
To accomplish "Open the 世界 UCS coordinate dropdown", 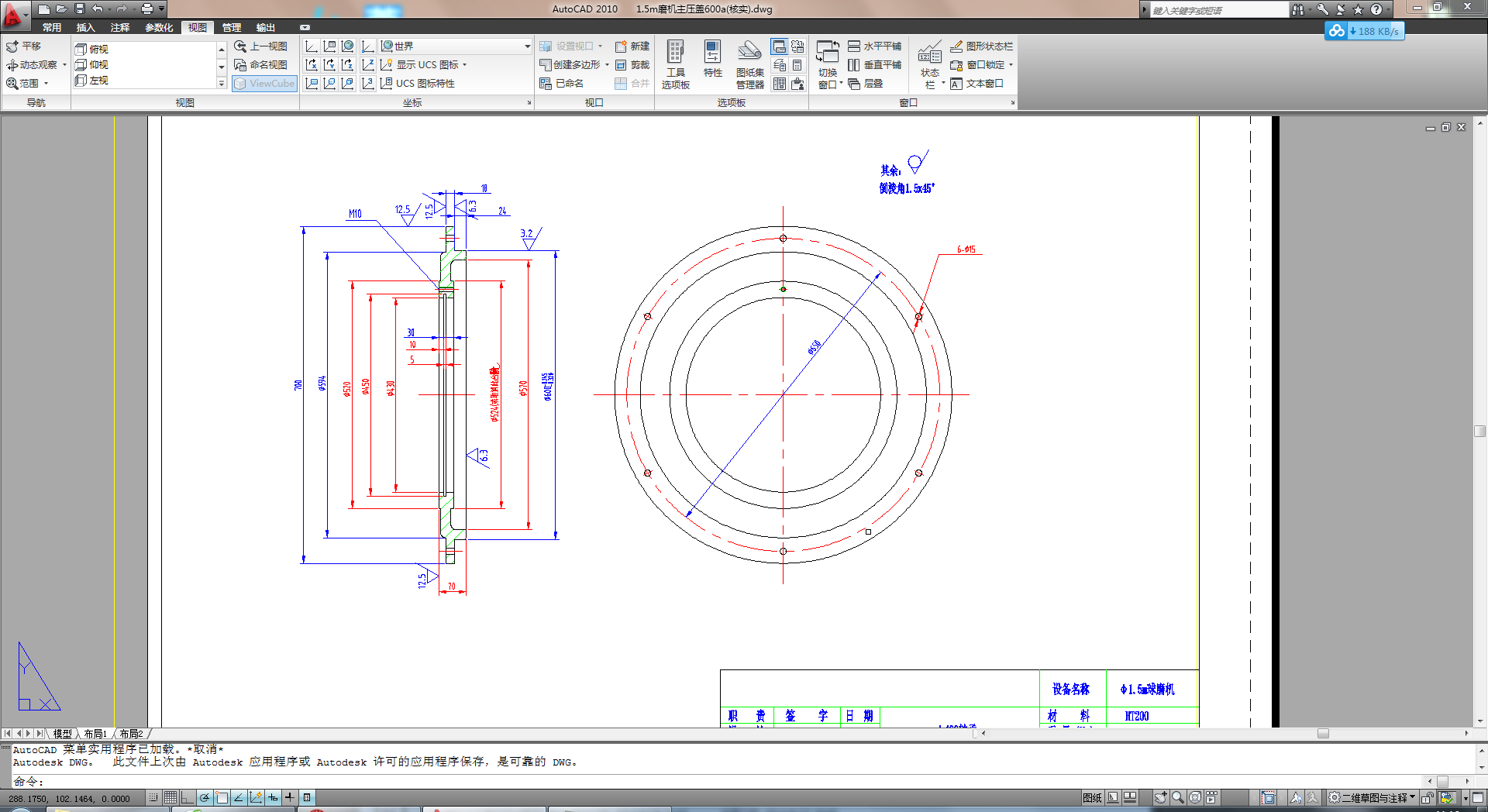I will tap(528, 46).
